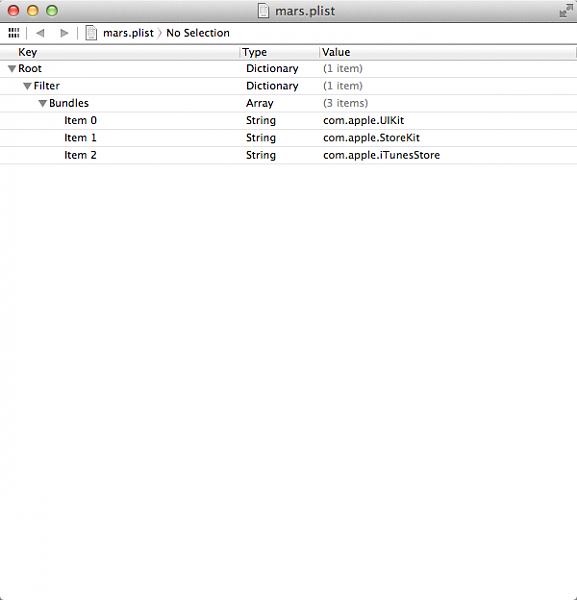Select the Item 0 key
The image size is (577, 600).
[x=80, y=121]
